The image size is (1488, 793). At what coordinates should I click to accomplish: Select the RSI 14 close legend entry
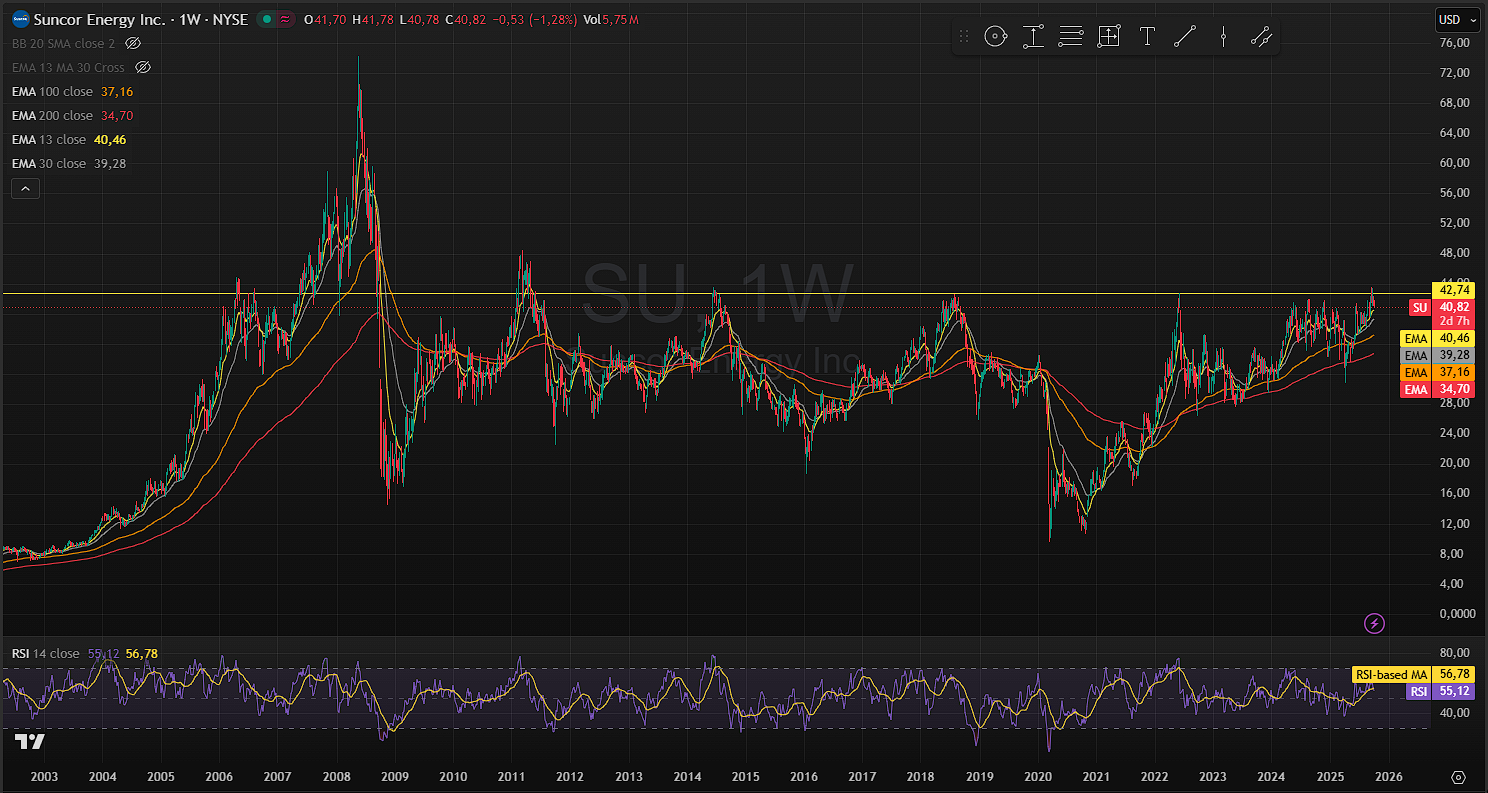(85, 654)
